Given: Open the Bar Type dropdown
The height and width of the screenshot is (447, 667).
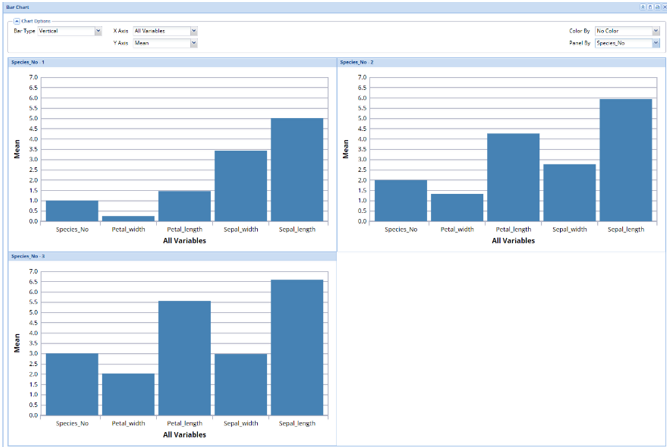Looking at the screenshot, I should point(98,31).
